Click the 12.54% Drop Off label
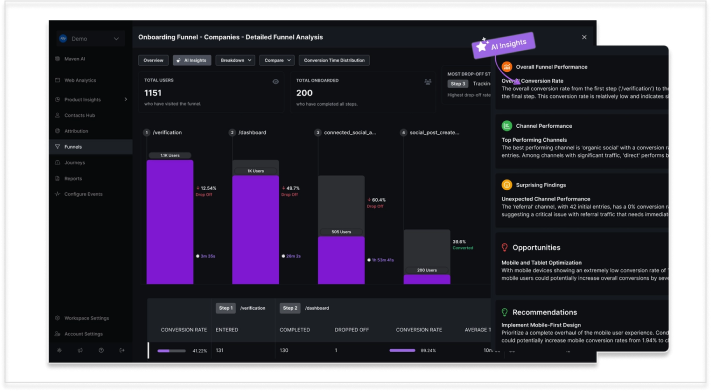The height and width of the screenshot is (391, 711). click(206, 191)
